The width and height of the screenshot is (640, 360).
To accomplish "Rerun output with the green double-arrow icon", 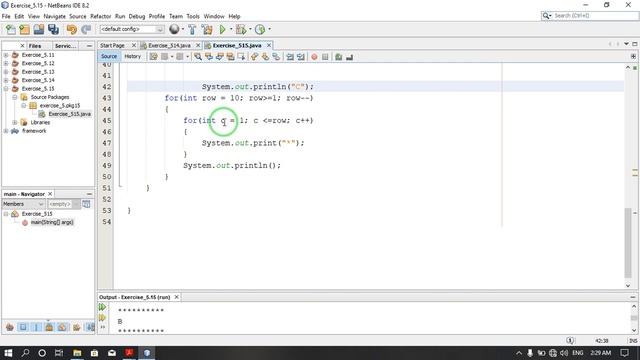I will tap(102, 307).
